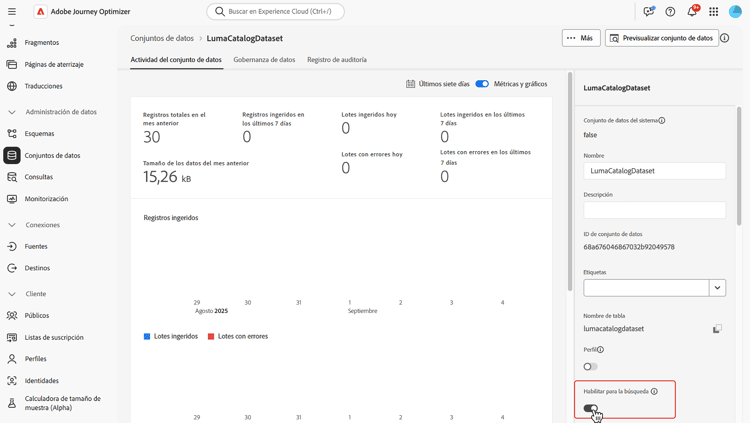Viewport: 750px width, 424px height.
Task: Click the Públicos sidebar icon
Action: point(12,315)
